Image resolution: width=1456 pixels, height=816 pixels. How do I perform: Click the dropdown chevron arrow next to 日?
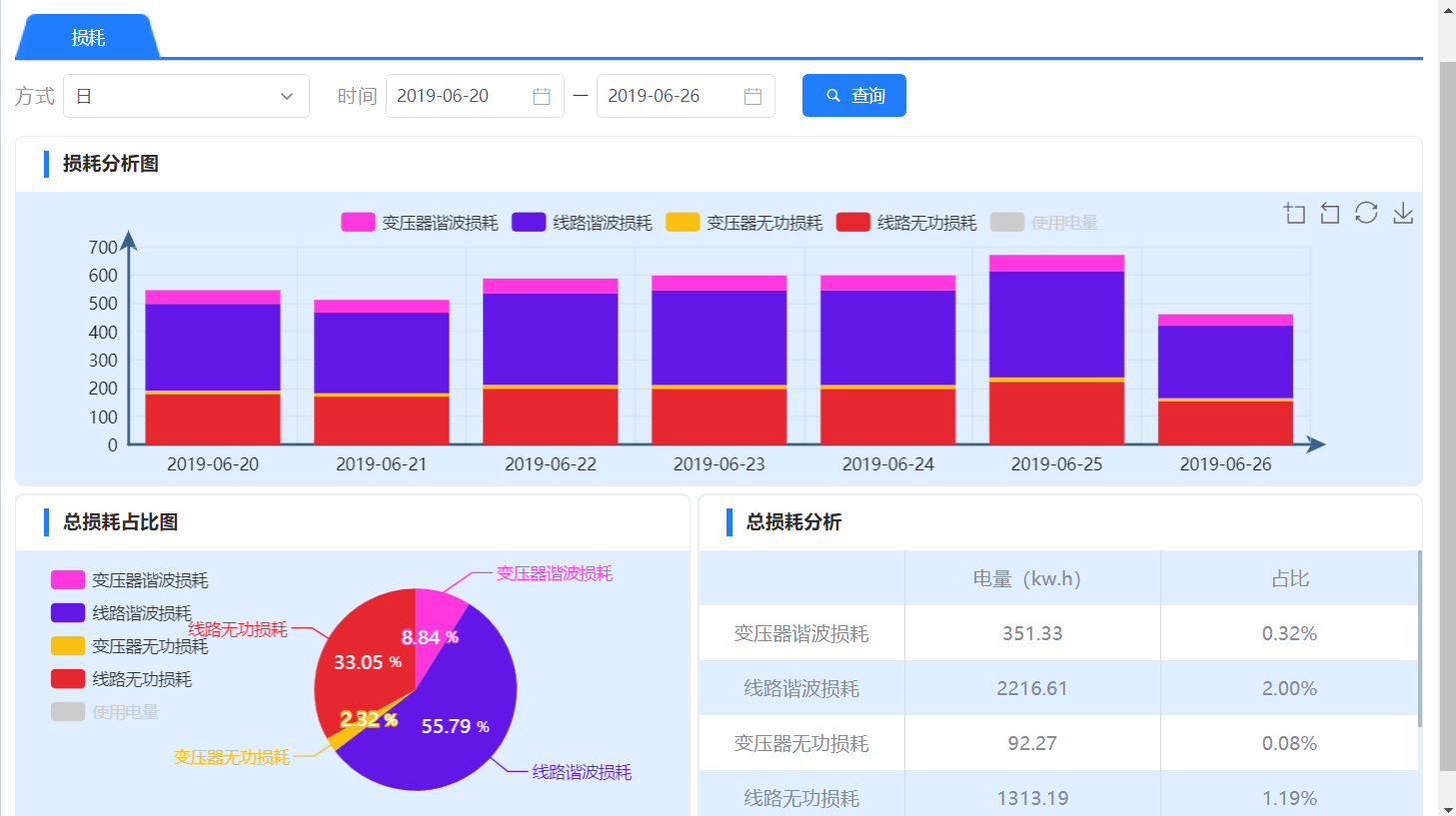287,96
